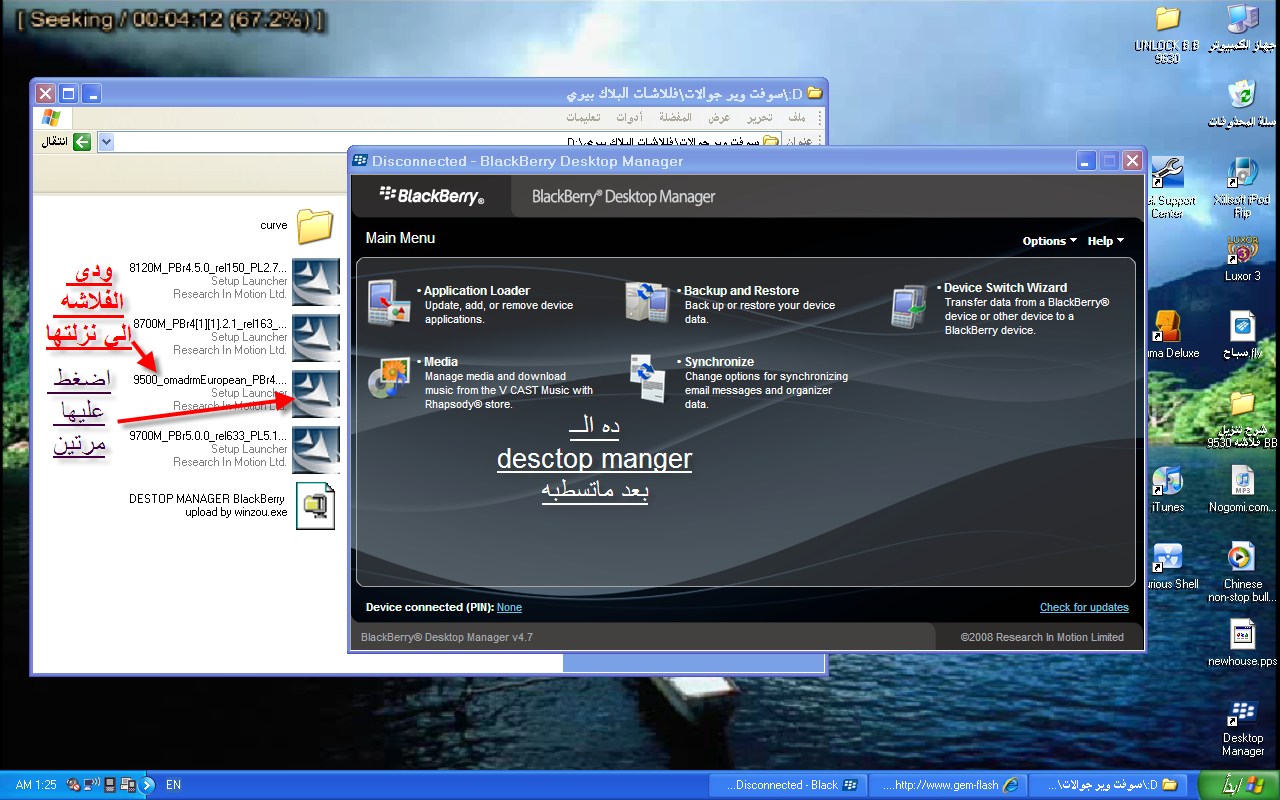This screenshot has height=800, width=1280.
Task: Switch to the Disconnected - Black taskbar button
Action: 788,785
